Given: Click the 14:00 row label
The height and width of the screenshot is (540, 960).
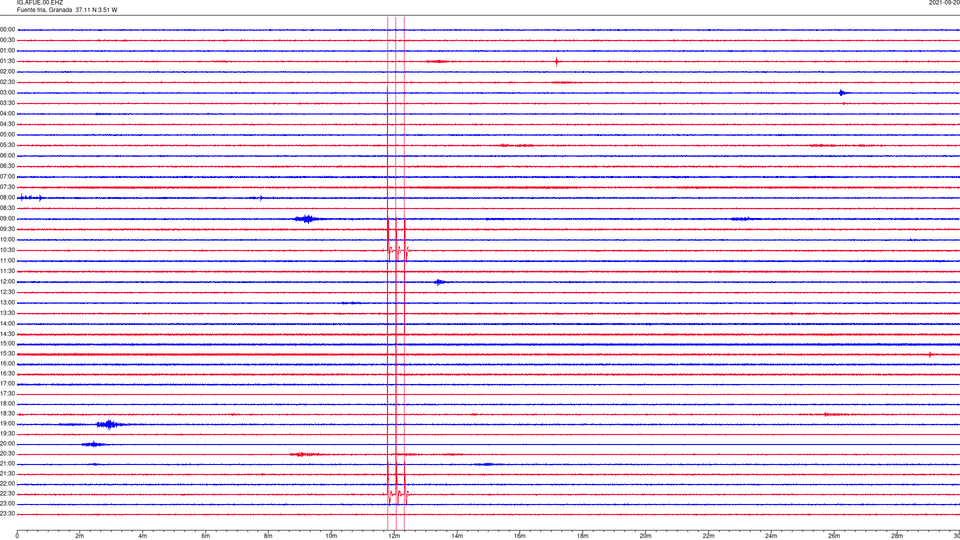Looking at the screenshot, I should tap(7, 323).
